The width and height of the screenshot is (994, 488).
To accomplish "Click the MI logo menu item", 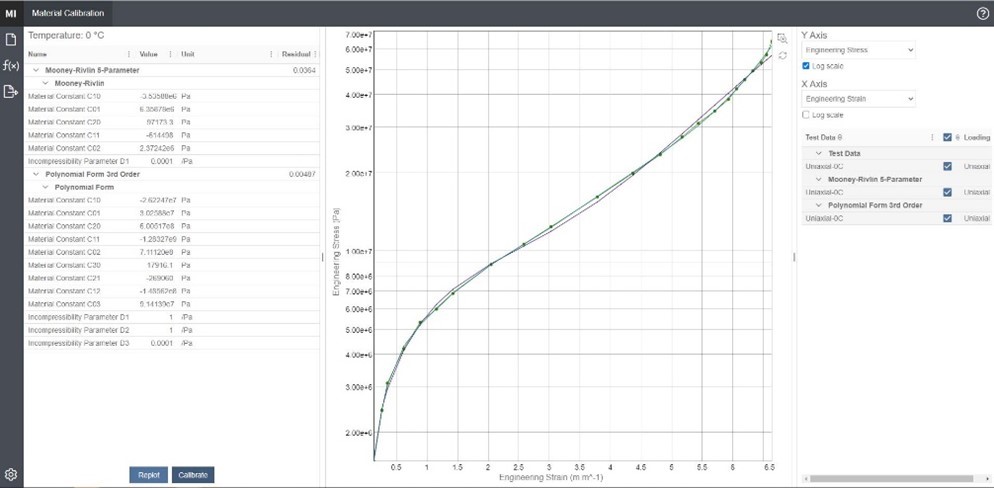I will pos(11,13).
